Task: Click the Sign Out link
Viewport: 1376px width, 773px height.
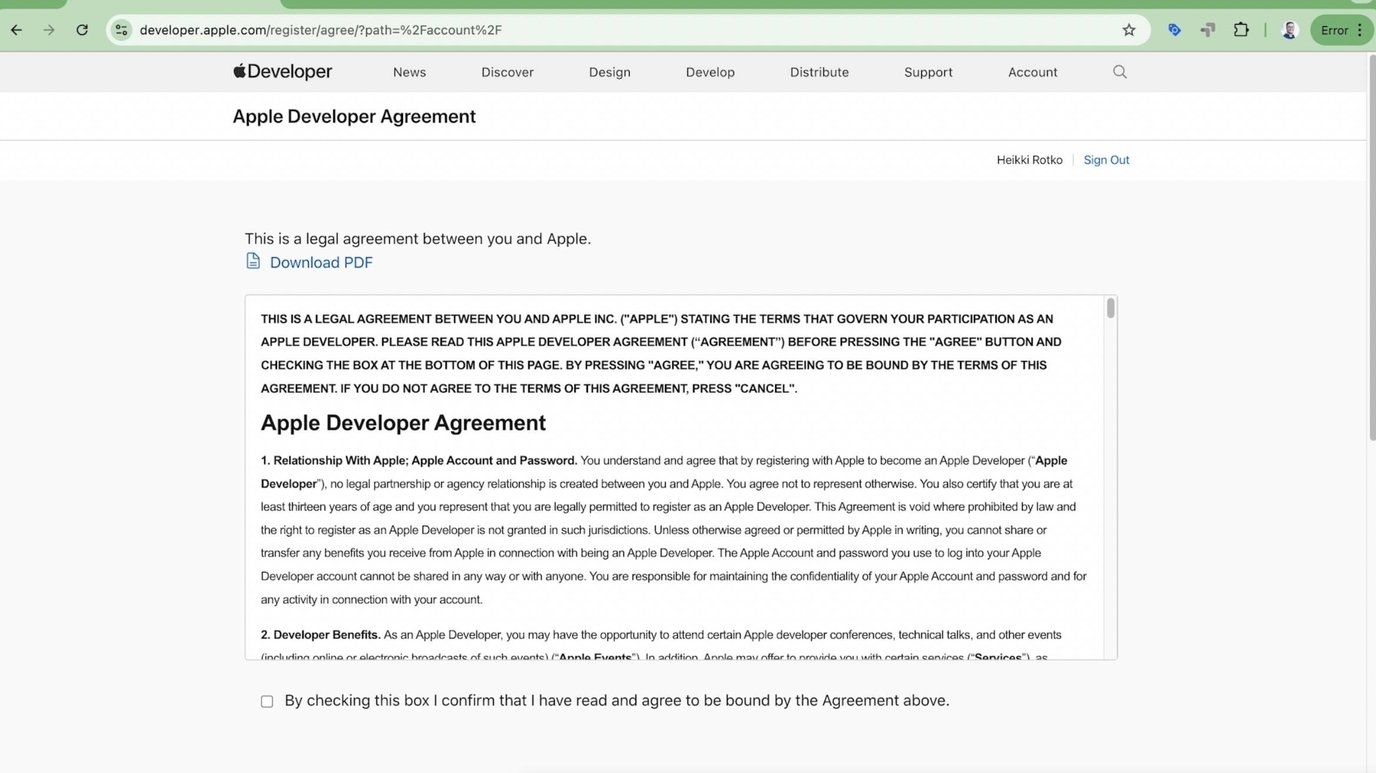Action: pos(1106,158)
